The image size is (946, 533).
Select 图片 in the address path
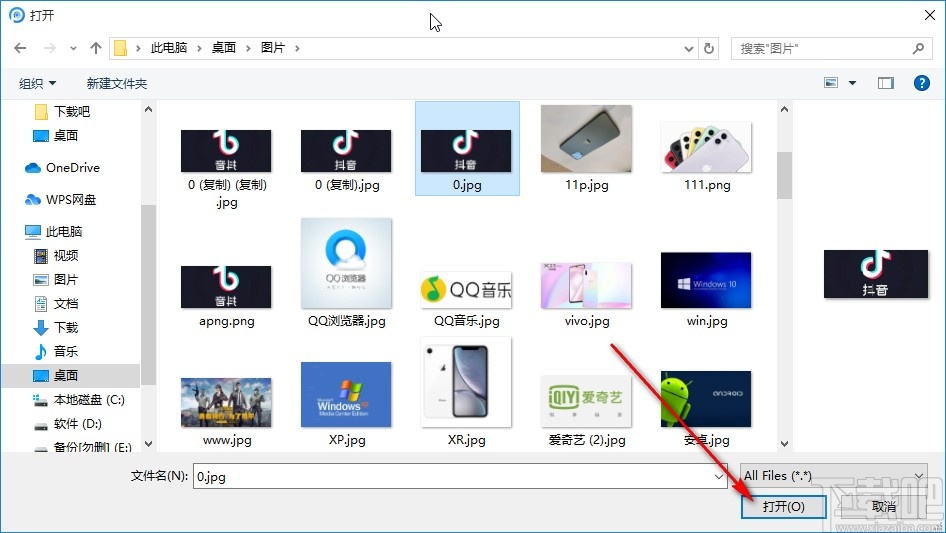273,48
